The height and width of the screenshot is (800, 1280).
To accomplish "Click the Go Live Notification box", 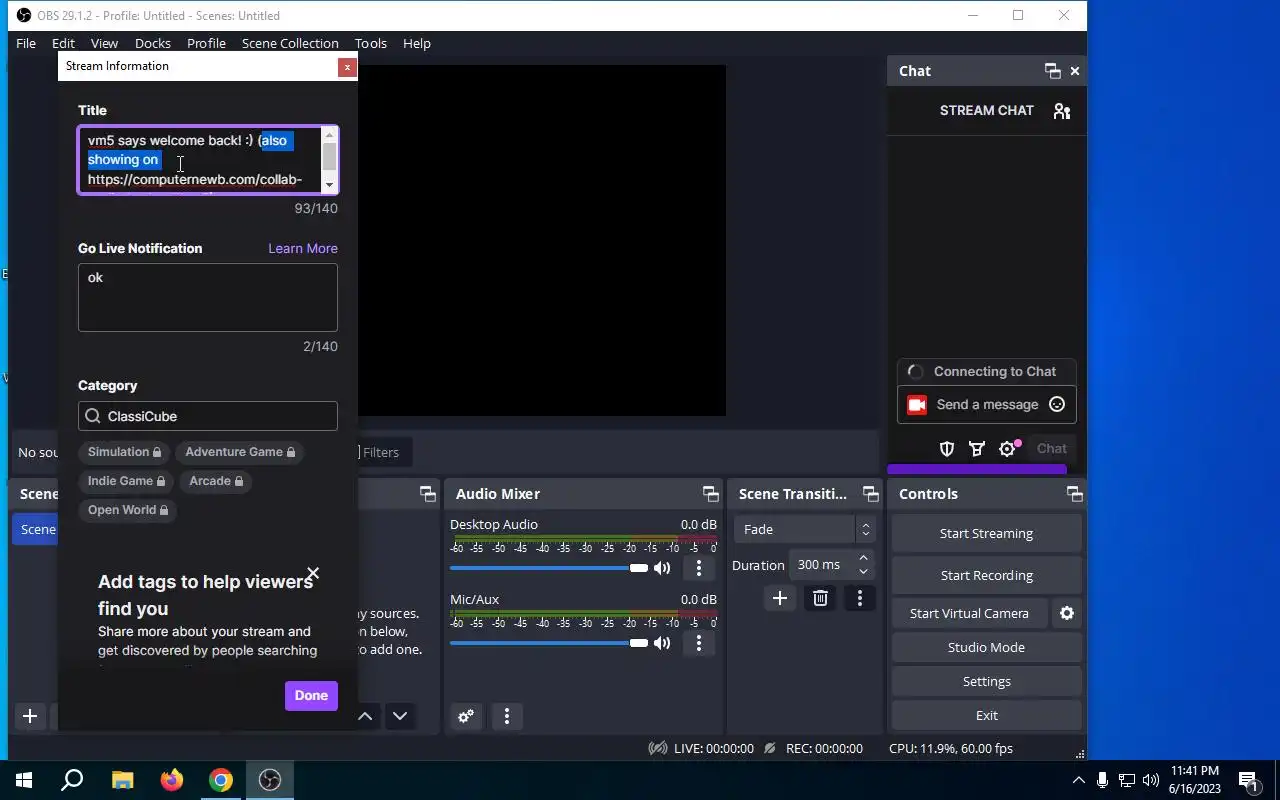I will (208, 297).
